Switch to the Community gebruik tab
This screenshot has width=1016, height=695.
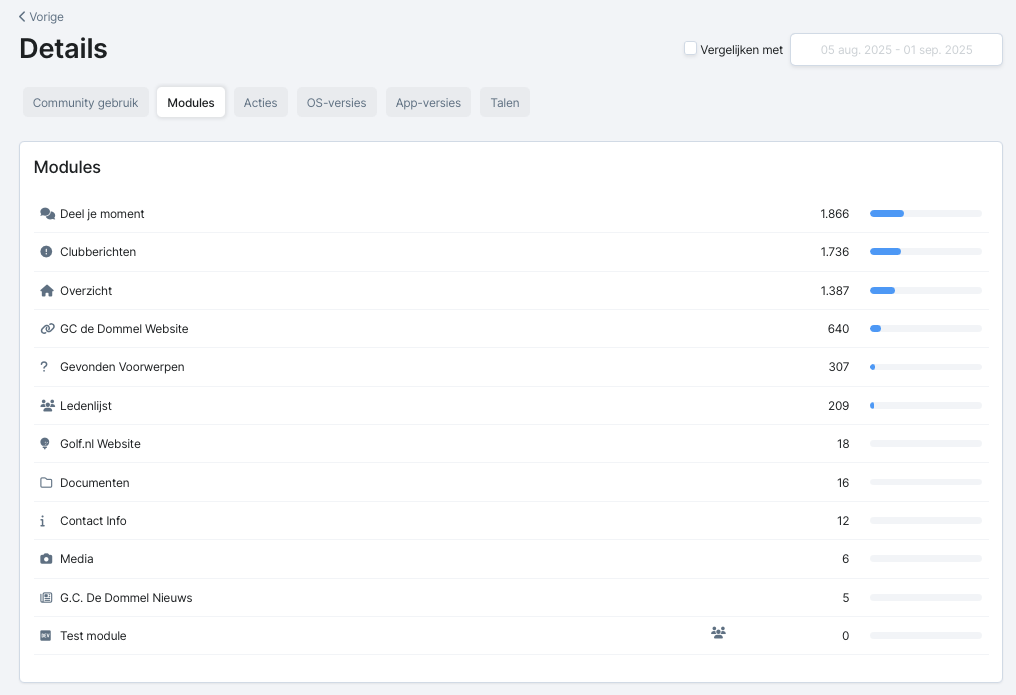pos(86,103)
